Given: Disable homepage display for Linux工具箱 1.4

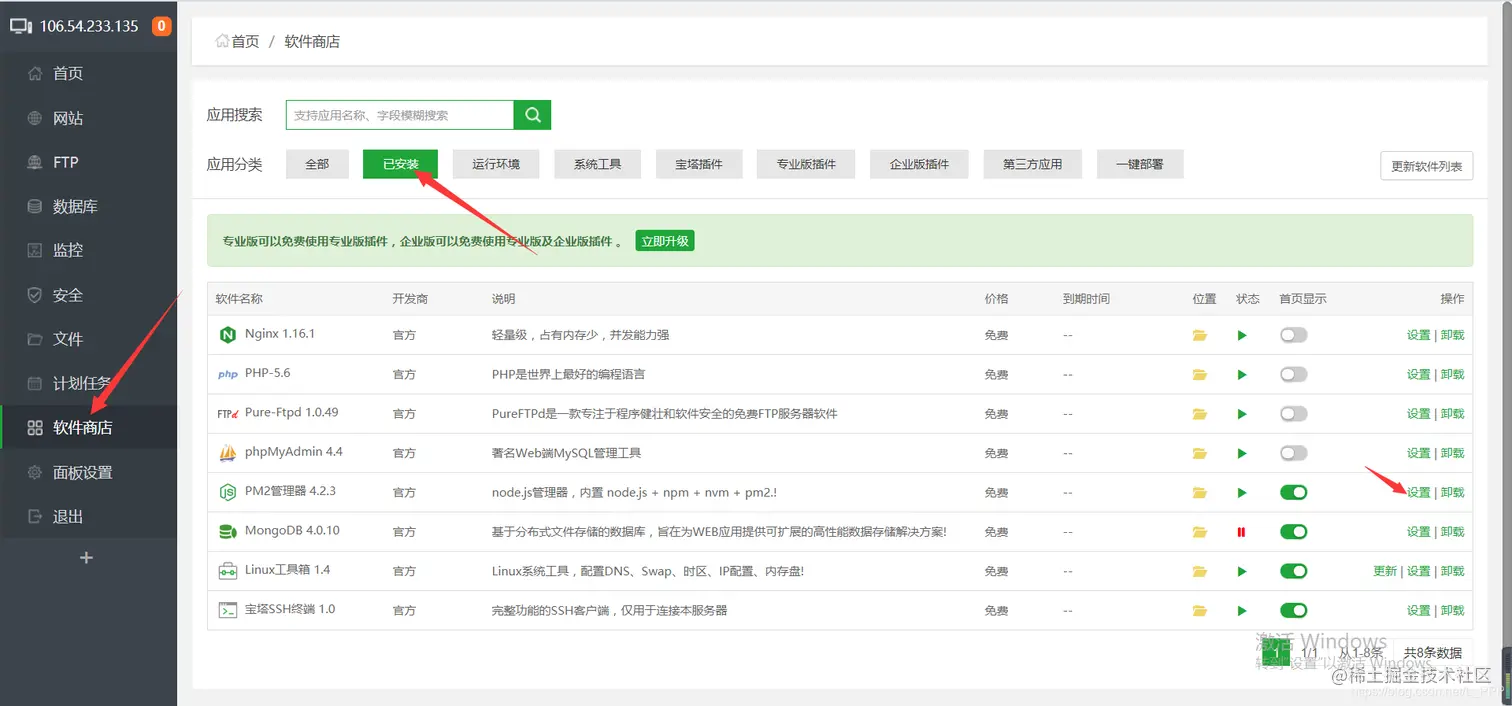Looking at the screenshot, I should coord(1294,571).
